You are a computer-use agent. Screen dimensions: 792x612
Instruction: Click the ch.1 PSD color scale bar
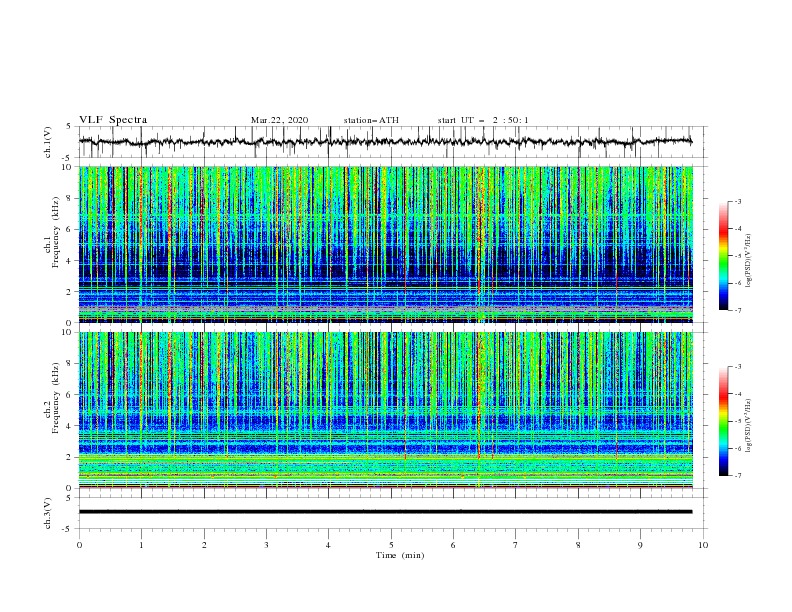coord(724,256)
